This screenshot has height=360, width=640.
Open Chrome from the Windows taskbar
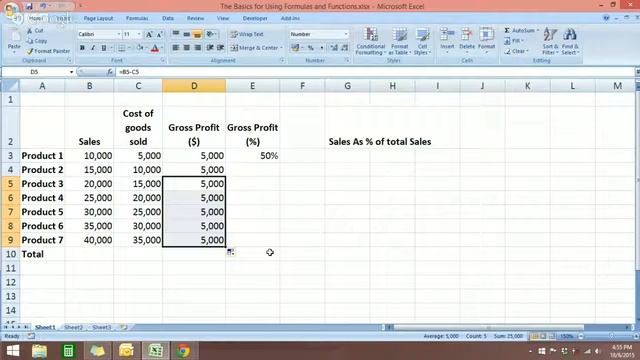(x=183, y=351)
